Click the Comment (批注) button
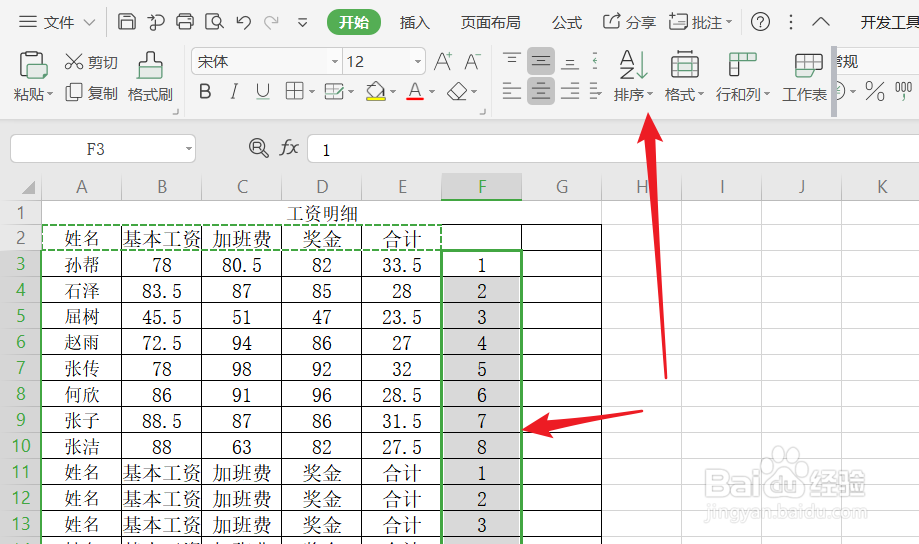The height and width of the screenshot is (544, 919). click(700, 22)
